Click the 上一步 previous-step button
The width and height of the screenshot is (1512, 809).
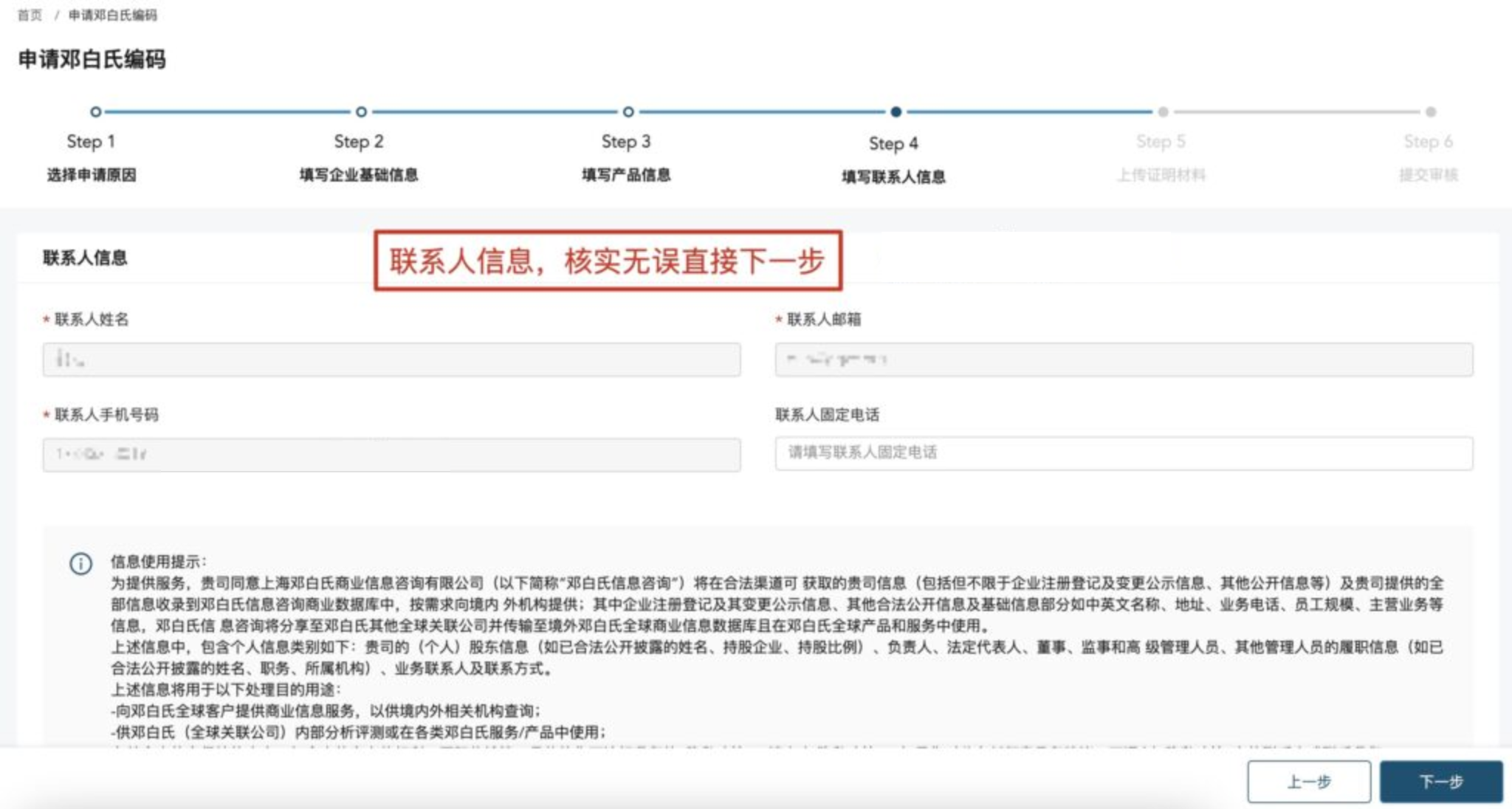pos(1308,781)
